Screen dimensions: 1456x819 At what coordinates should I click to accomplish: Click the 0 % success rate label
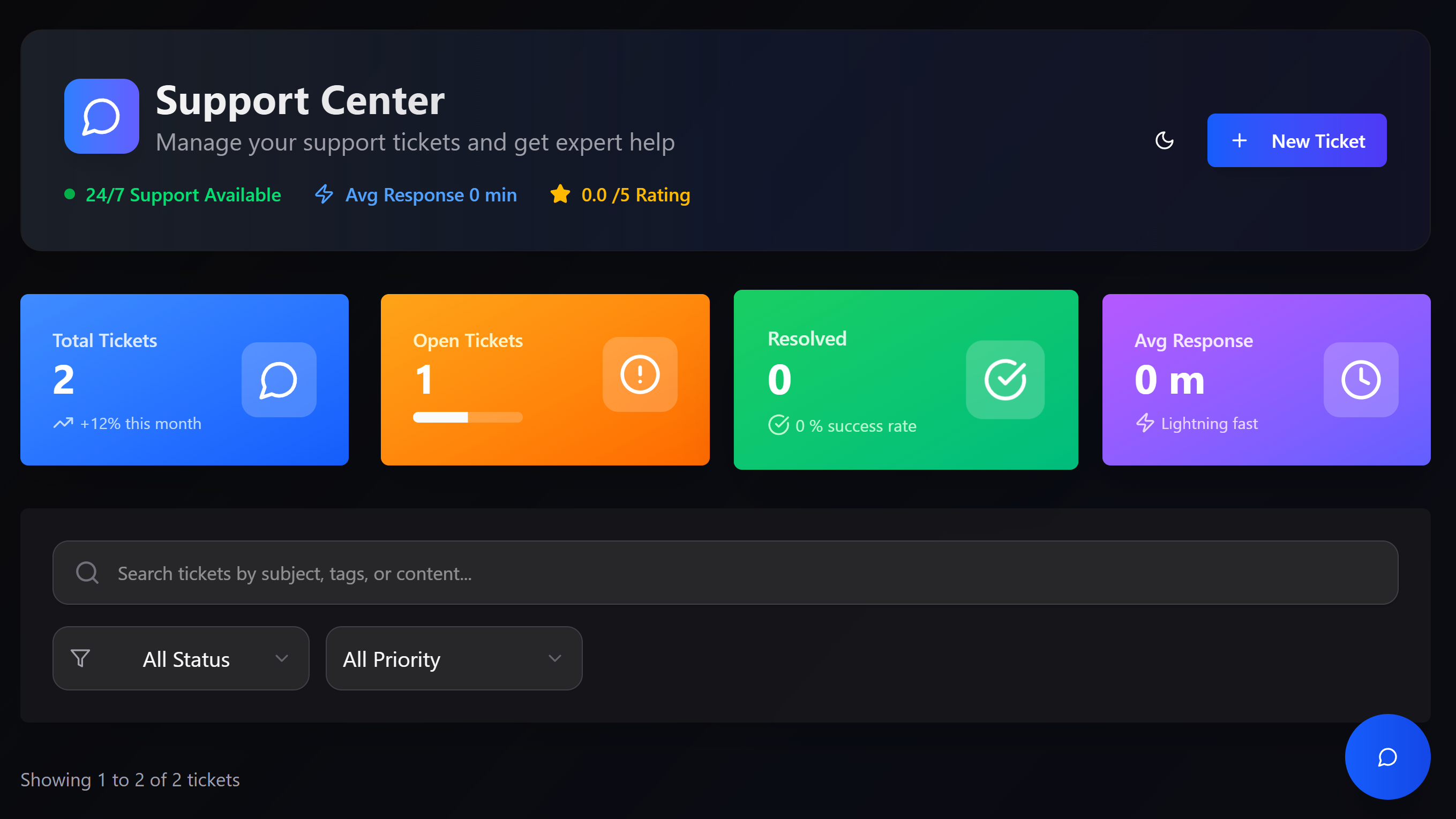tap(855, 426)
